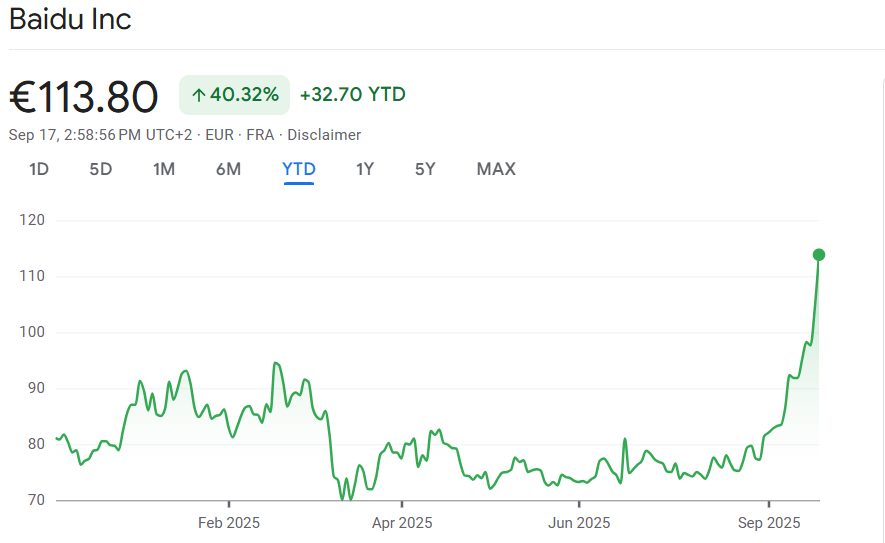Image resolution: width=885 pixels, height=543 pixels.
Task: Click the Baidu Inc title
Action: click(70, 19)
